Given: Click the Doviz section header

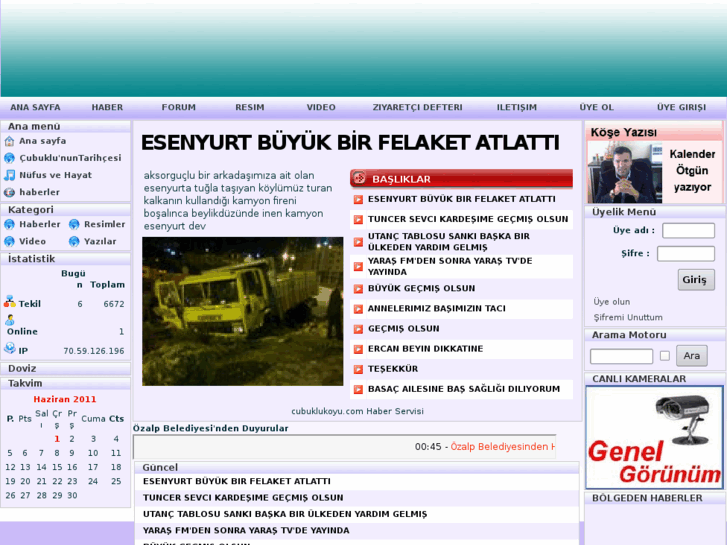Looking at the screenshot, I should [x=65, y=368].
